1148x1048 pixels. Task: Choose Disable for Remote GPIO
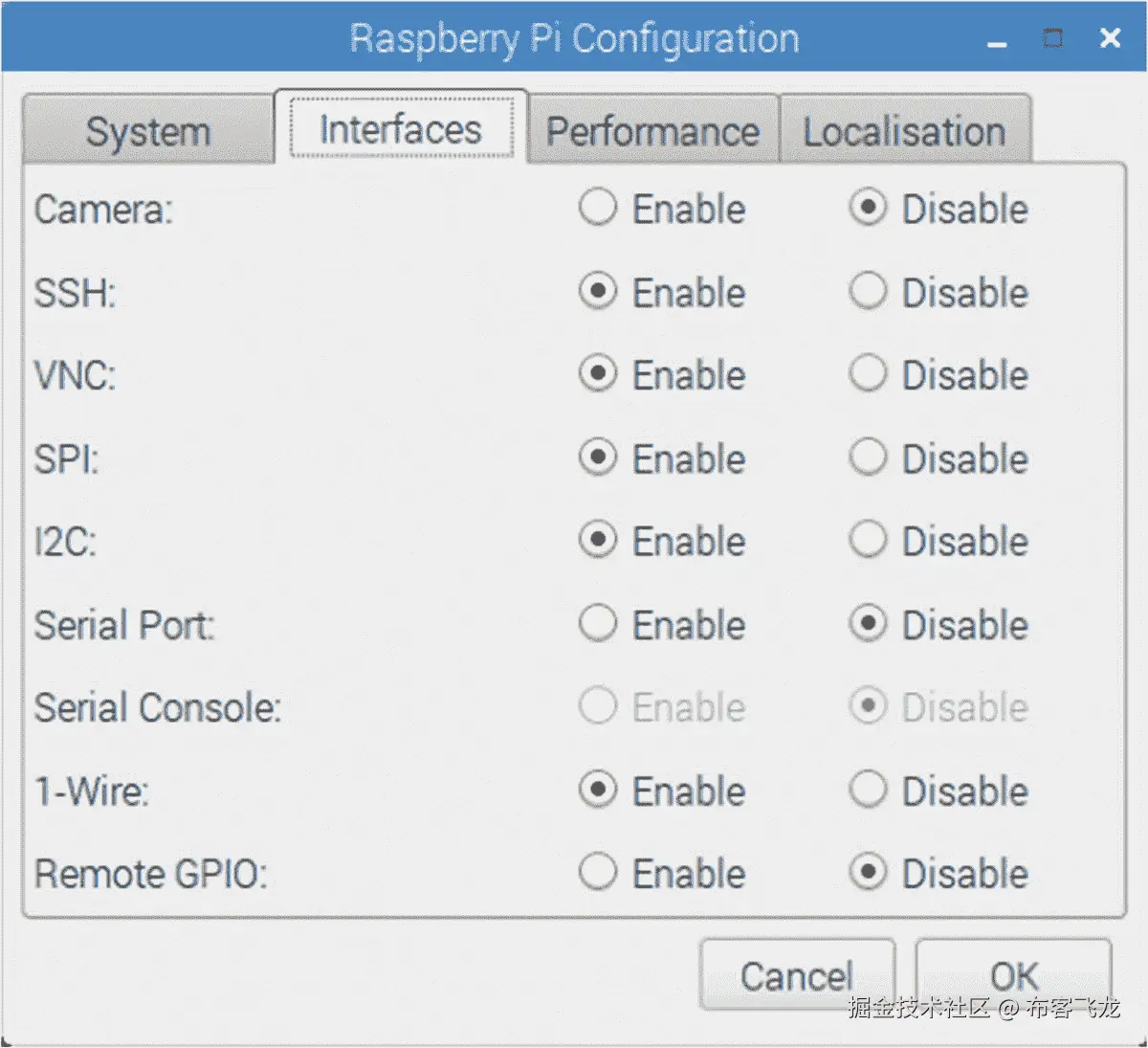[868, 873]
